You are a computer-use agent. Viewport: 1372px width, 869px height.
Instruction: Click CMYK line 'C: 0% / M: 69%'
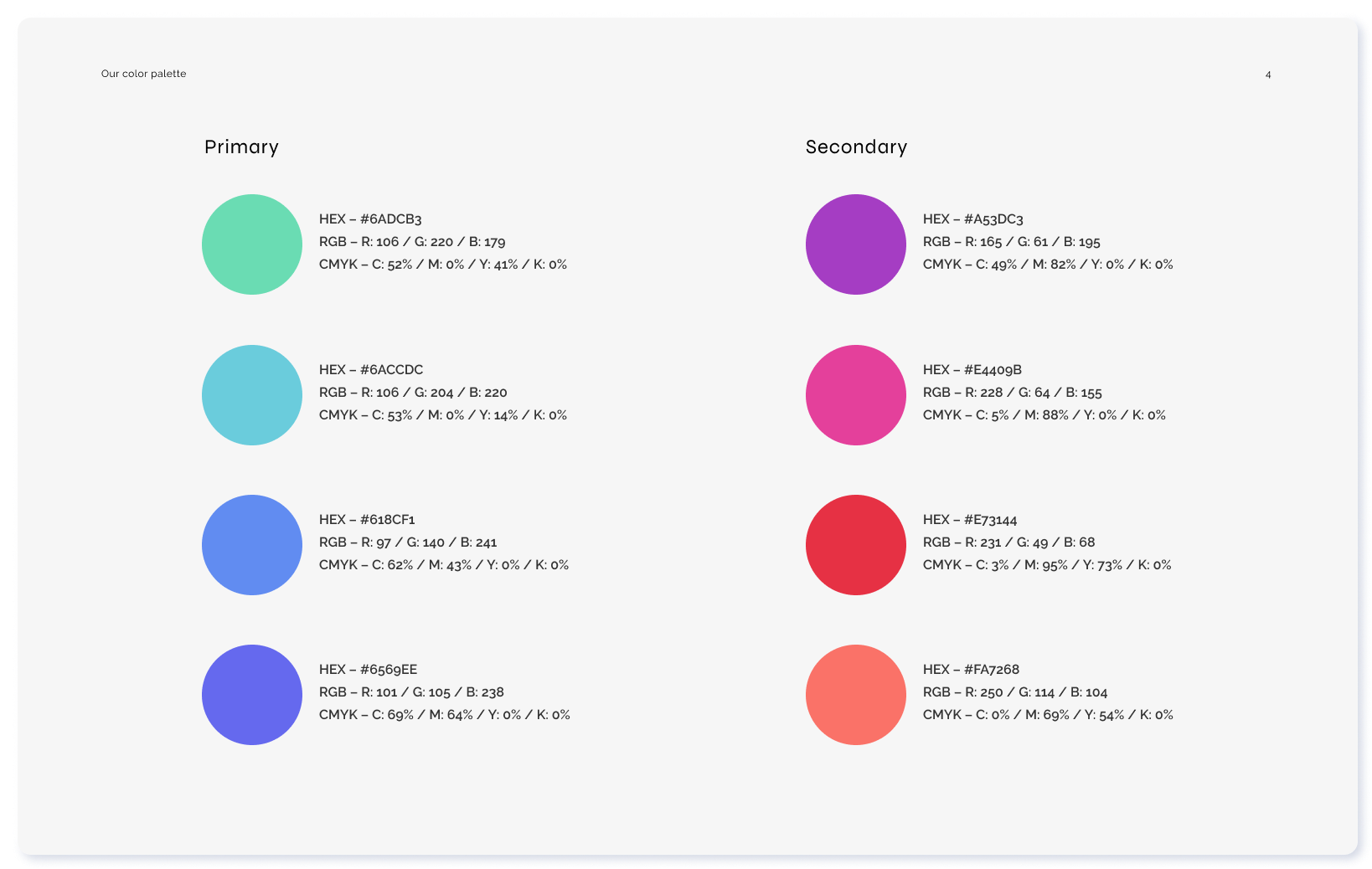point(1049,715)
